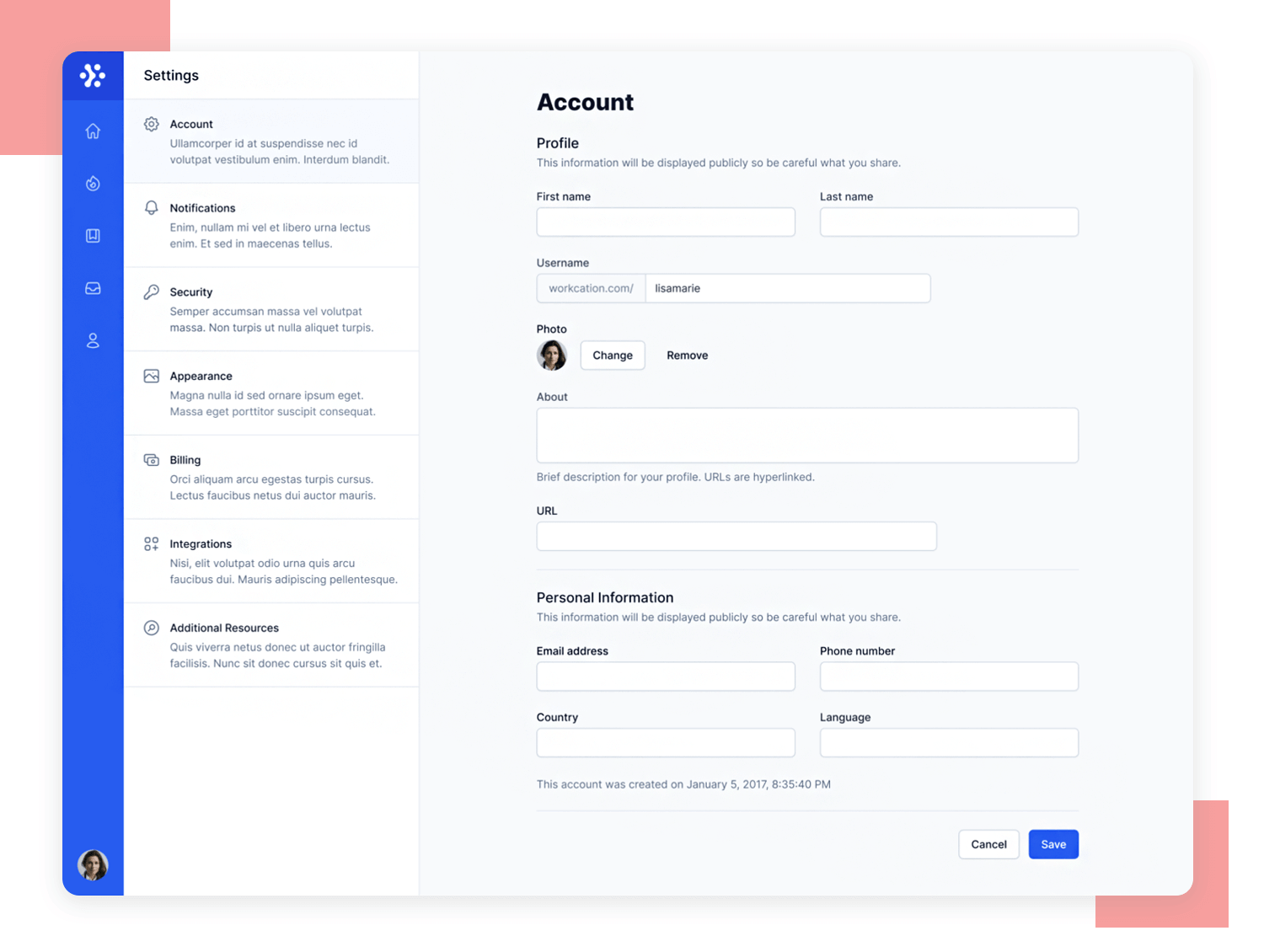
Task: Open the Integrations settings section
Action: [x=271, y=561]
